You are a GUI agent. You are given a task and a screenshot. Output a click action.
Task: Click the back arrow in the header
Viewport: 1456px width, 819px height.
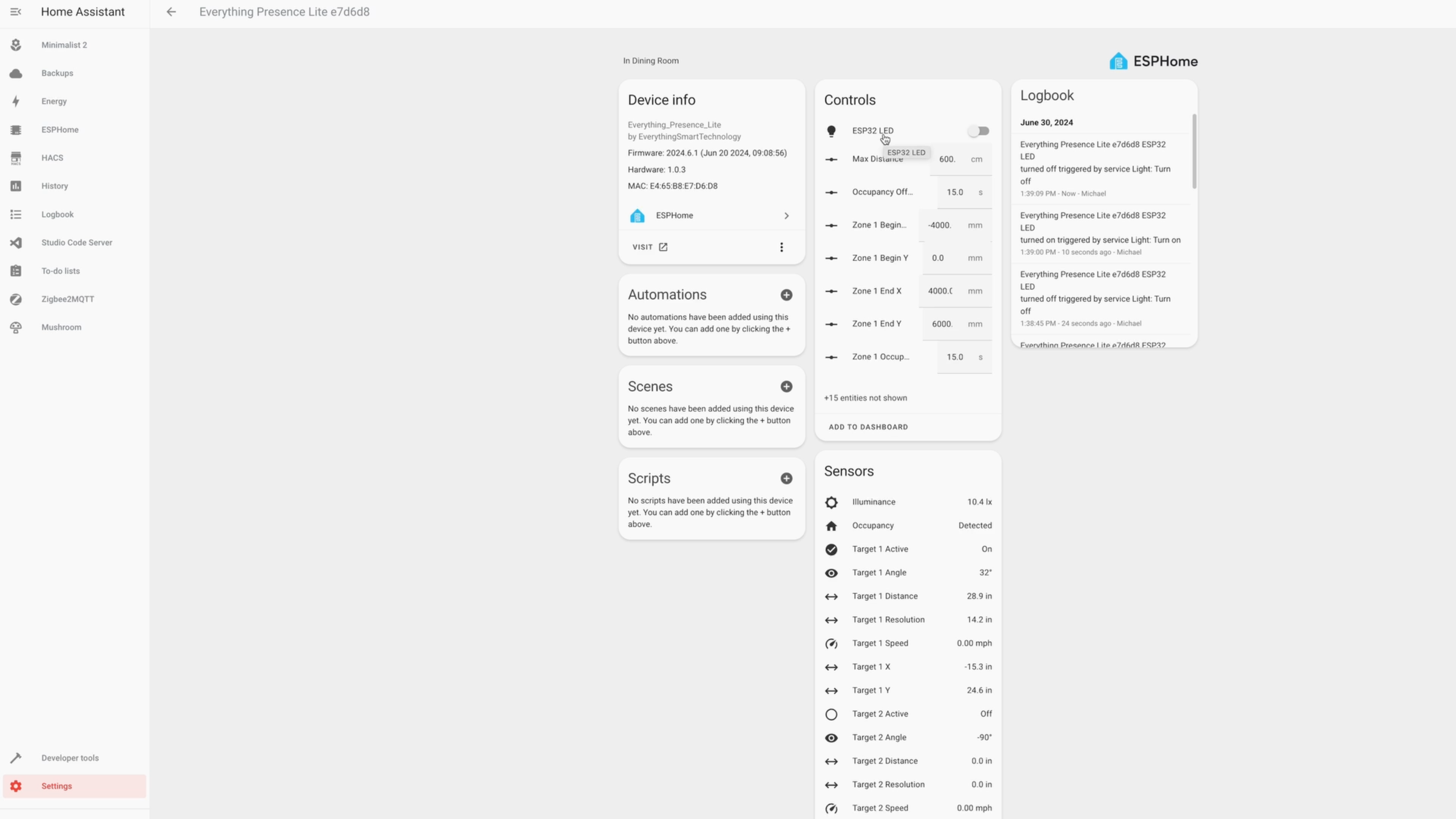(171, 12)
